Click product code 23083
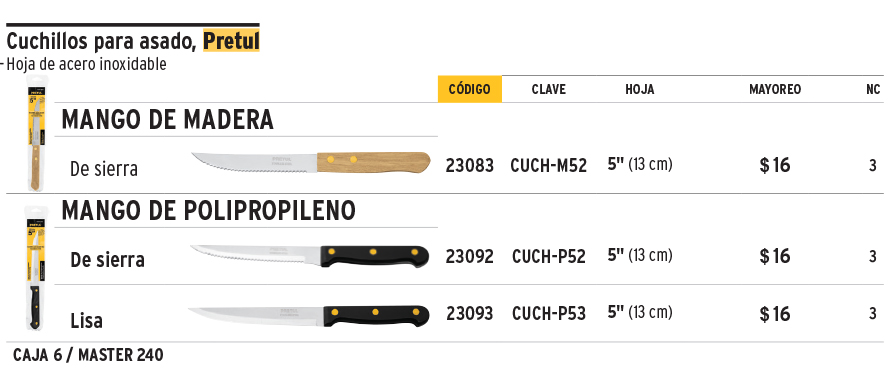 tap(470, 166)
